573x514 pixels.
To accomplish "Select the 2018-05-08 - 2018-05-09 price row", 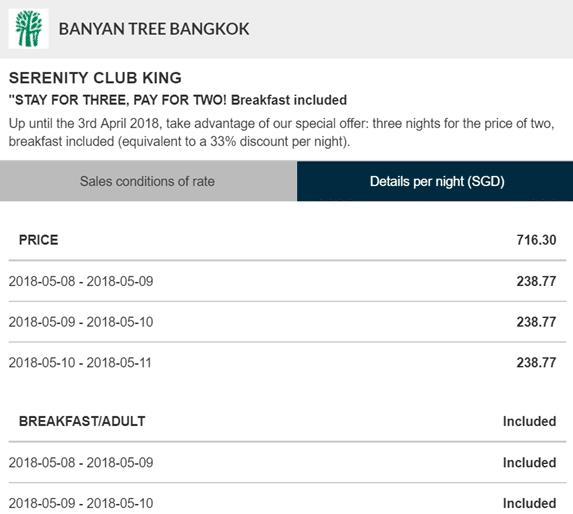I will [x=287, y=281].
